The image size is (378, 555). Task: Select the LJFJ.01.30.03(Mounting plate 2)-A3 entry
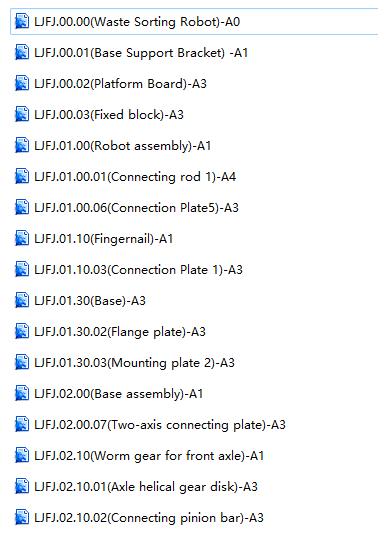134,363
